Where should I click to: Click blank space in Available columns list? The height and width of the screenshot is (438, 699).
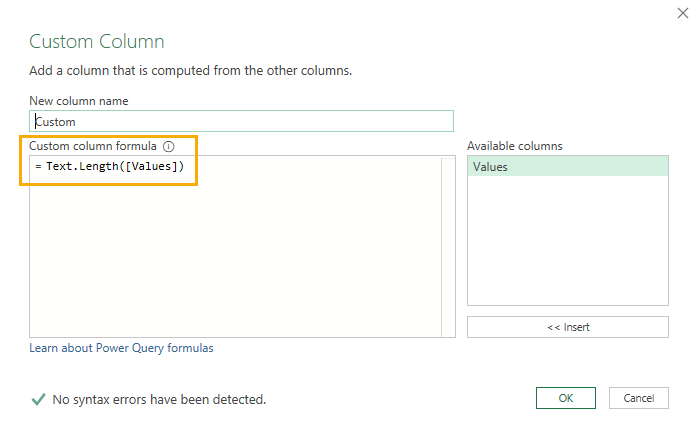point(567,241)
